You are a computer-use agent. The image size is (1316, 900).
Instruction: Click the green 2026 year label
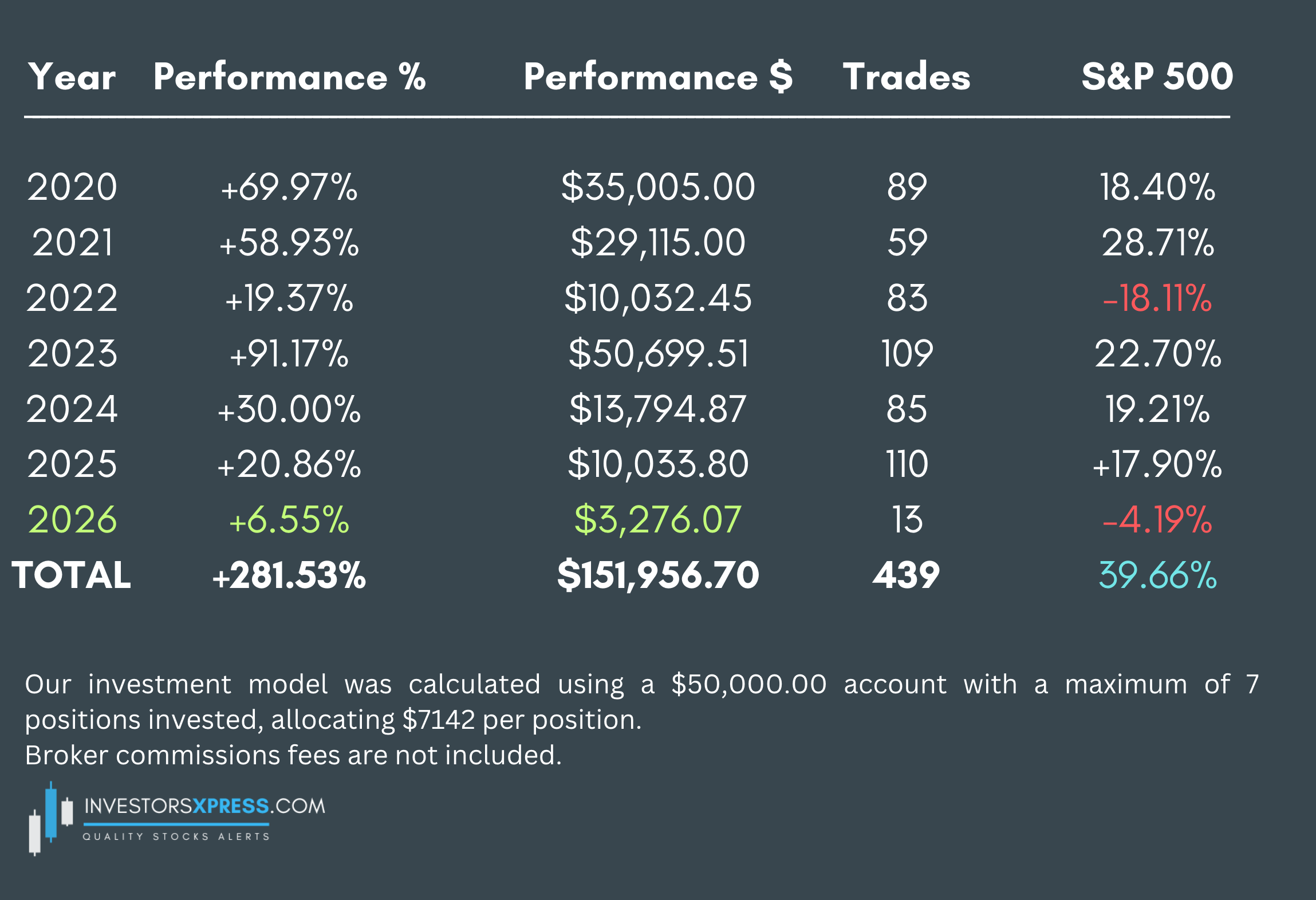(x=72, y=520)
